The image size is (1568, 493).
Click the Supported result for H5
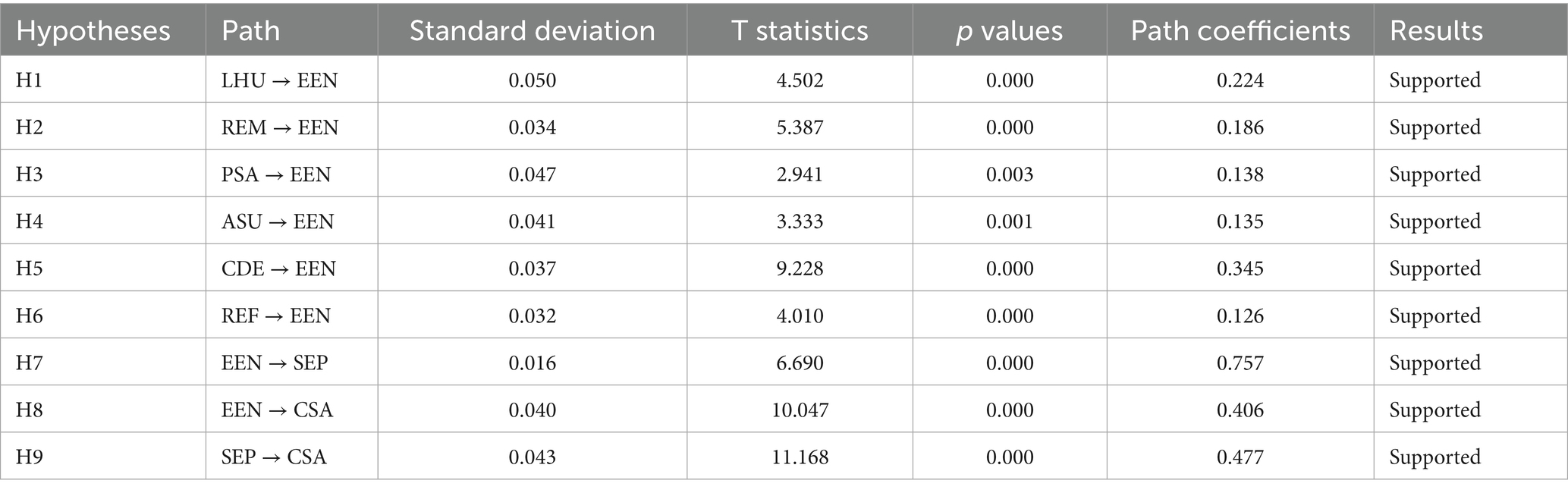point(1435,268)
